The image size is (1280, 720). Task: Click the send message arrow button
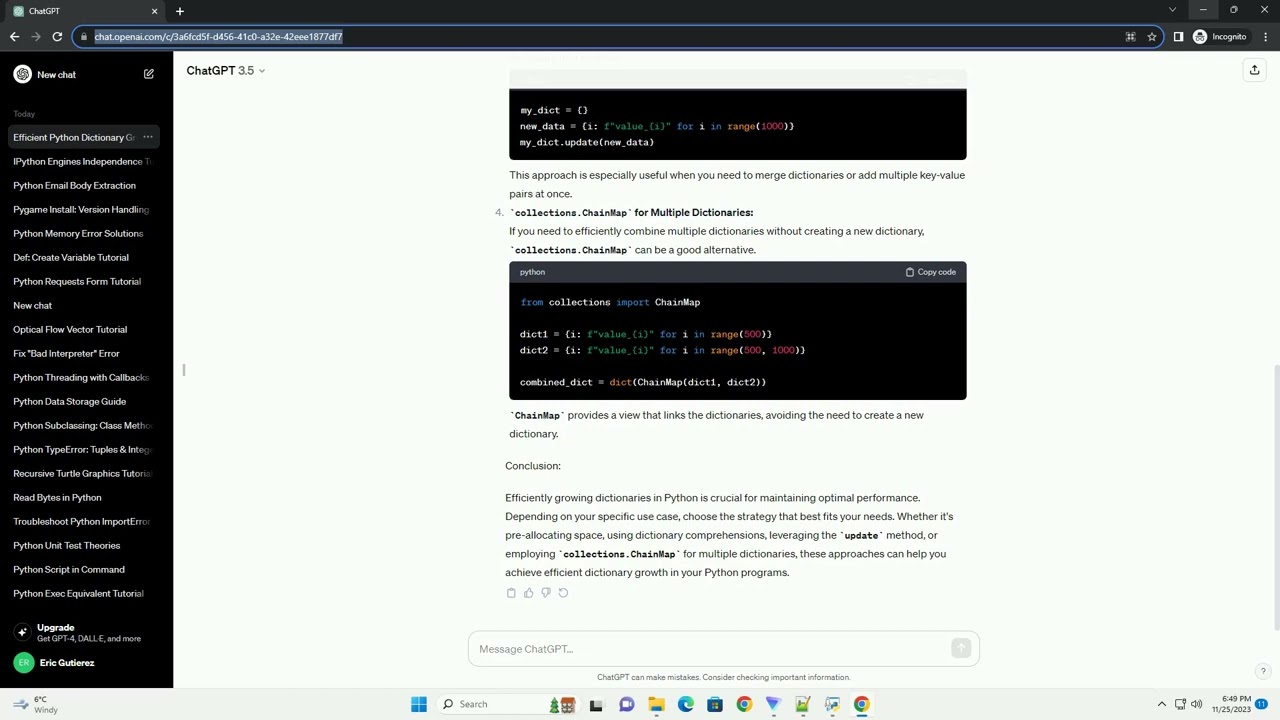click(961, 649)
